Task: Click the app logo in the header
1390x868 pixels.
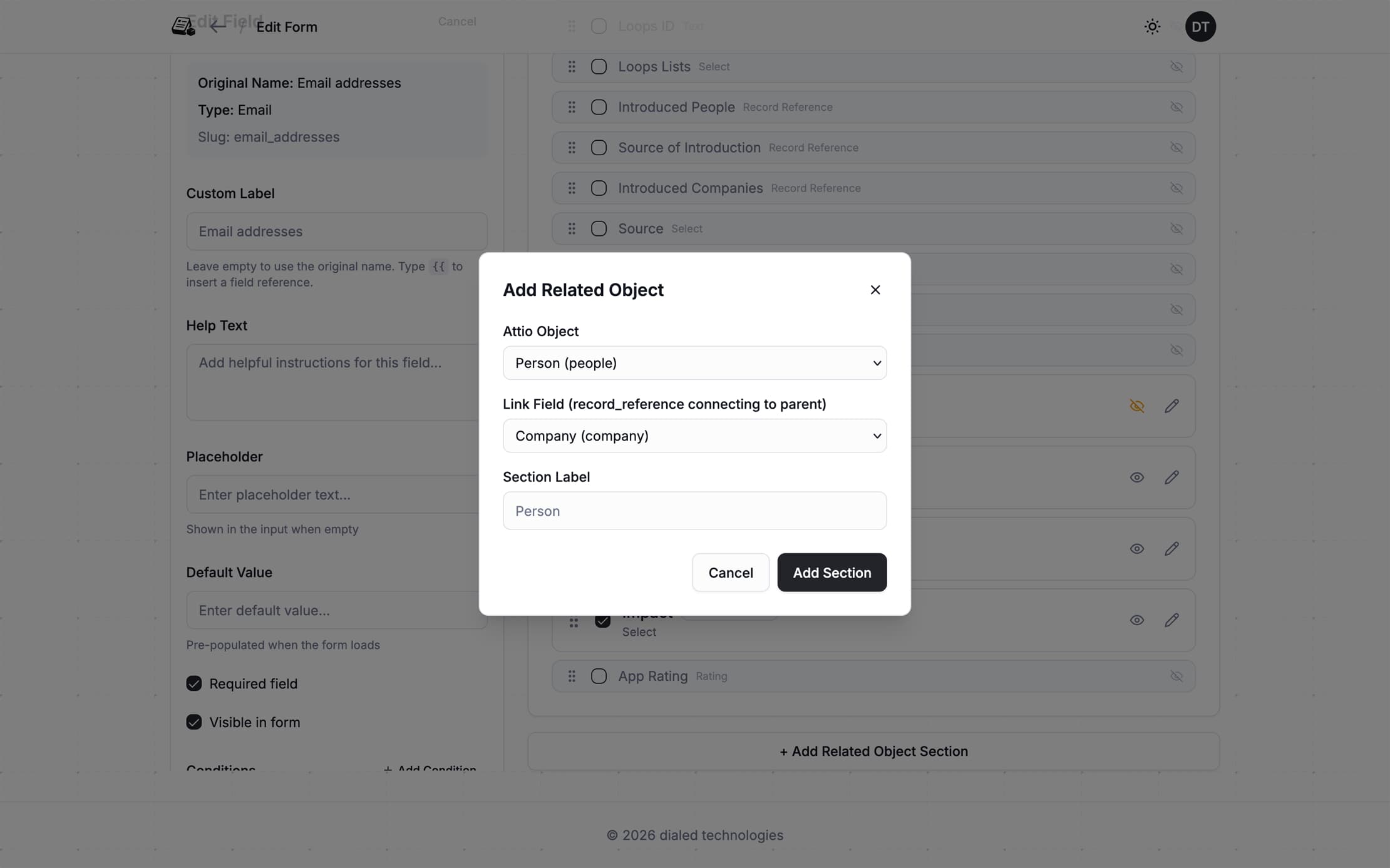Action: click(x=183, y=26)
